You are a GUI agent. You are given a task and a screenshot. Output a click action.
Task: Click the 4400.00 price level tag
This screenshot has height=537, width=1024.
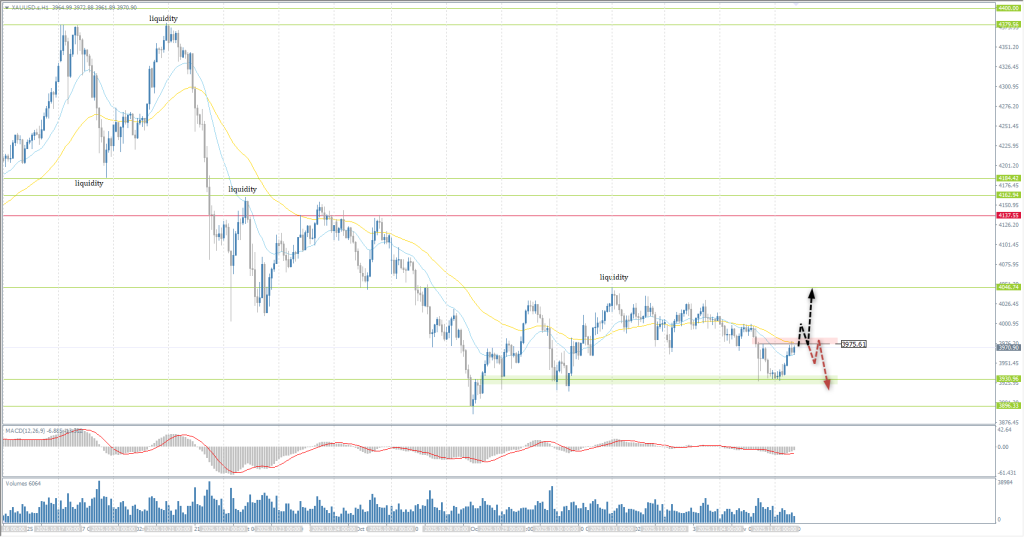point(1007,7)
